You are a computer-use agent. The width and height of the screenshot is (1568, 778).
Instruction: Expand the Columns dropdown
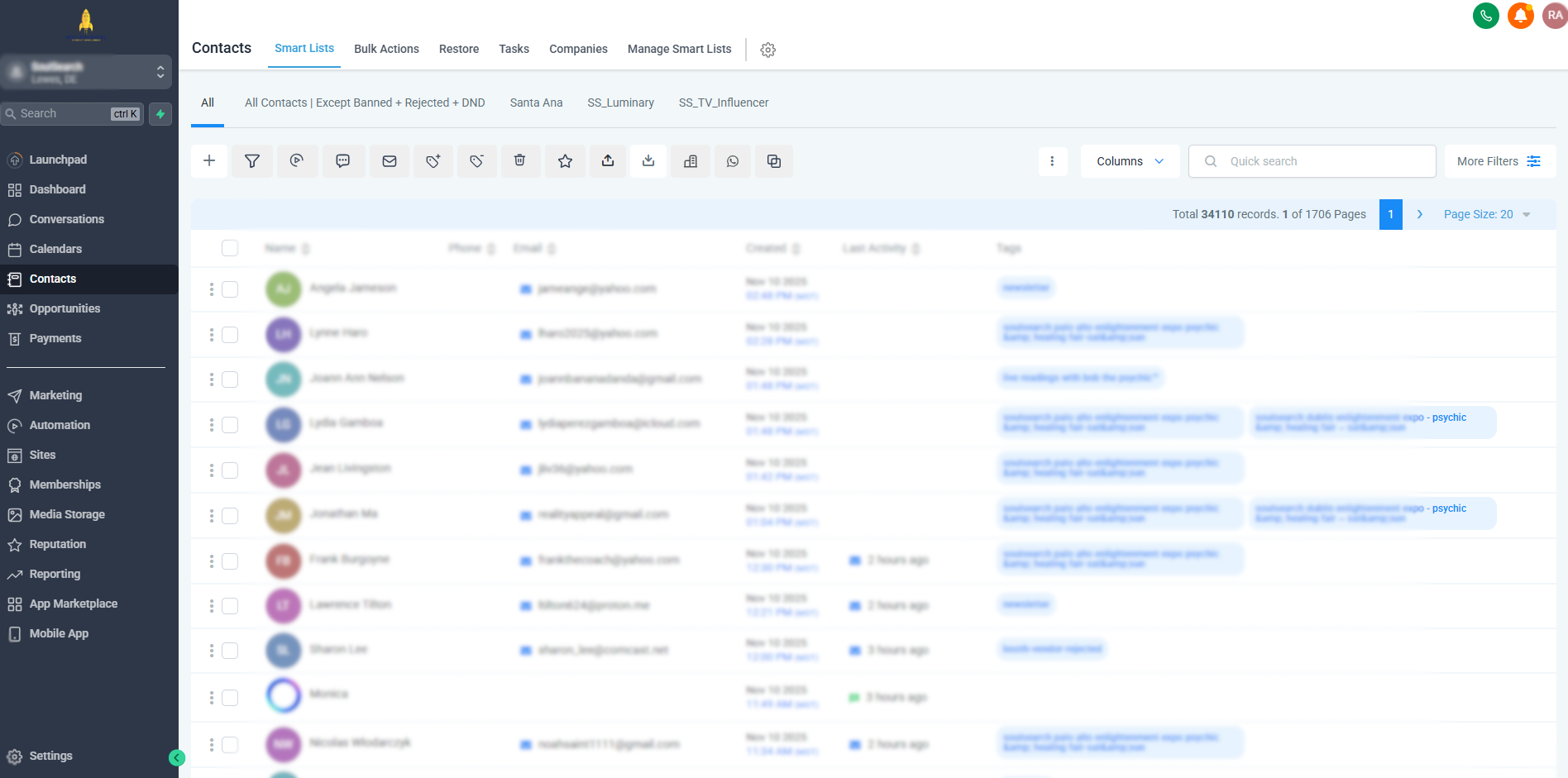(x=1129, y=161)
